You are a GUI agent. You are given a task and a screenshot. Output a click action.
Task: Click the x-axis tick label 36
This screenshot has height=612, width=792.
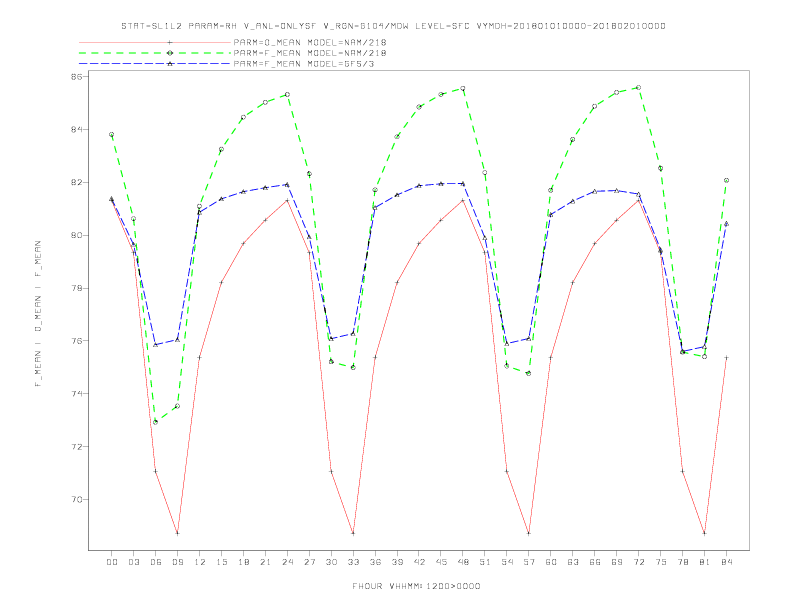click(375, 562)
